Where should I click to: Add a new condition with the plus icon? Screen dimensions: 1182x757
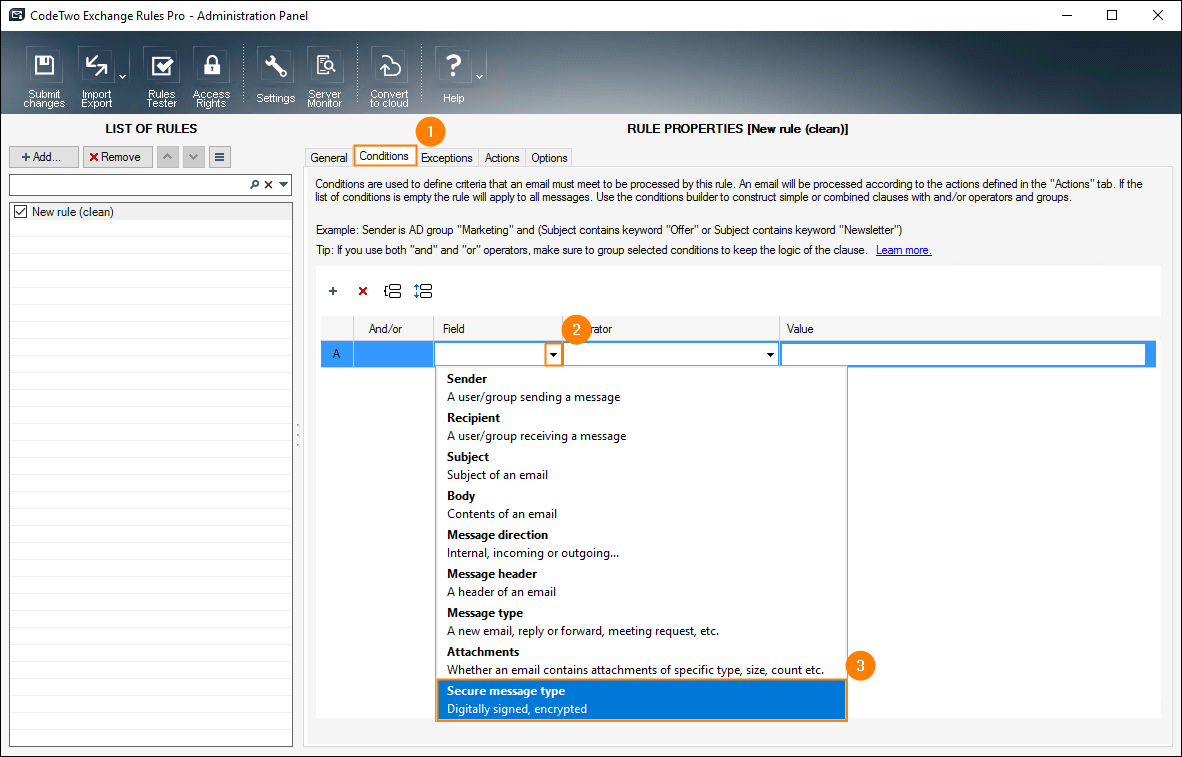[332, 291]
